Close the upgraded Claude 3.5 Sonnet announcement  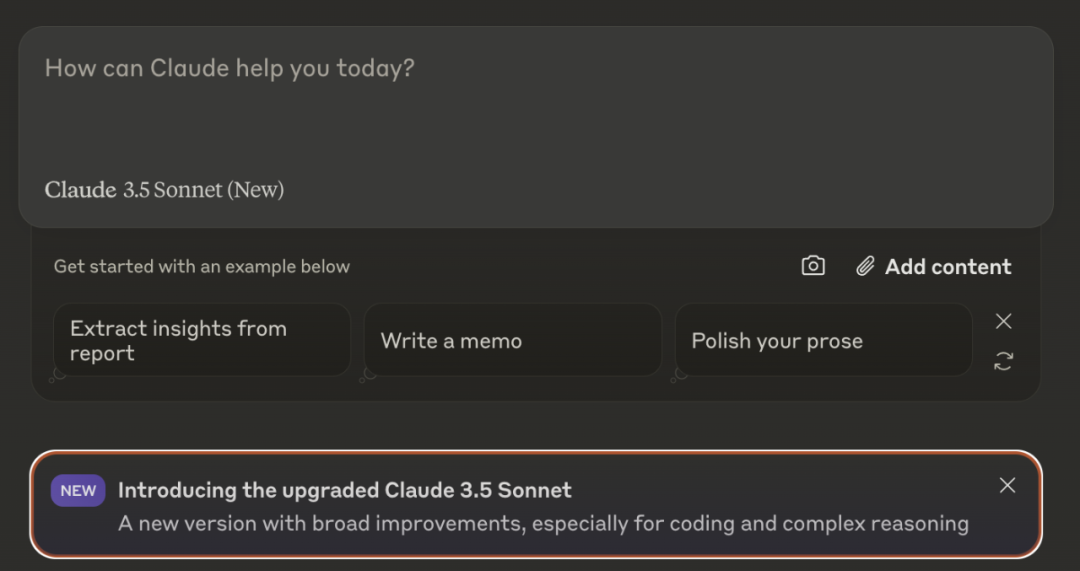1007,485
